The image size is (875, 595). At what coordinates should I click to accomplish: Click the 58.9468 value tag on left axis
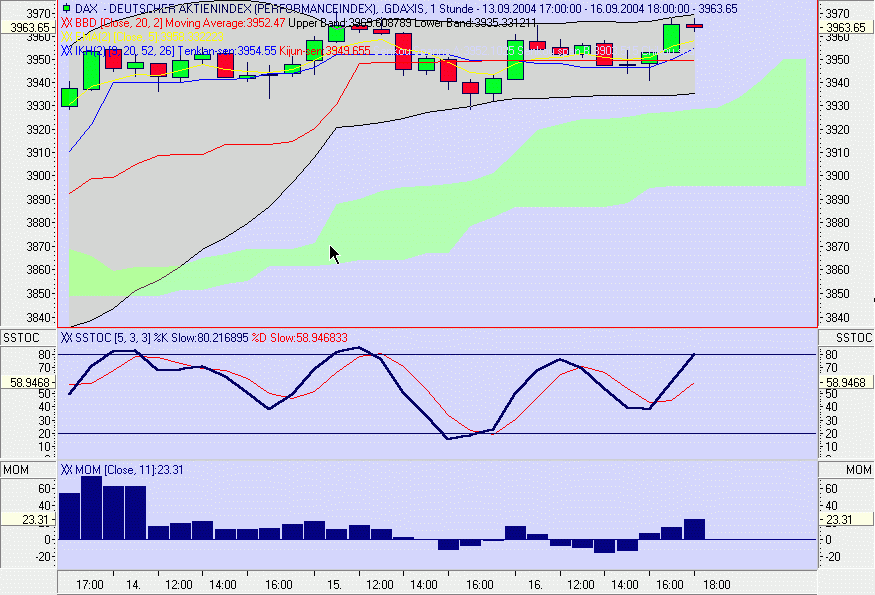pyautogui.click(x=28, y=382)
